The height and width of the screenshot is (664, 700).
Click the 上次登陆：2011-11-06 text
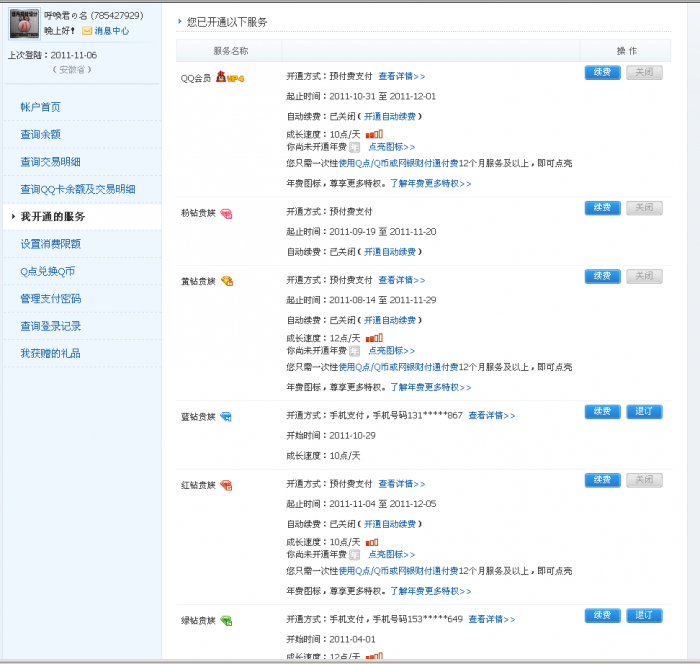52,55
